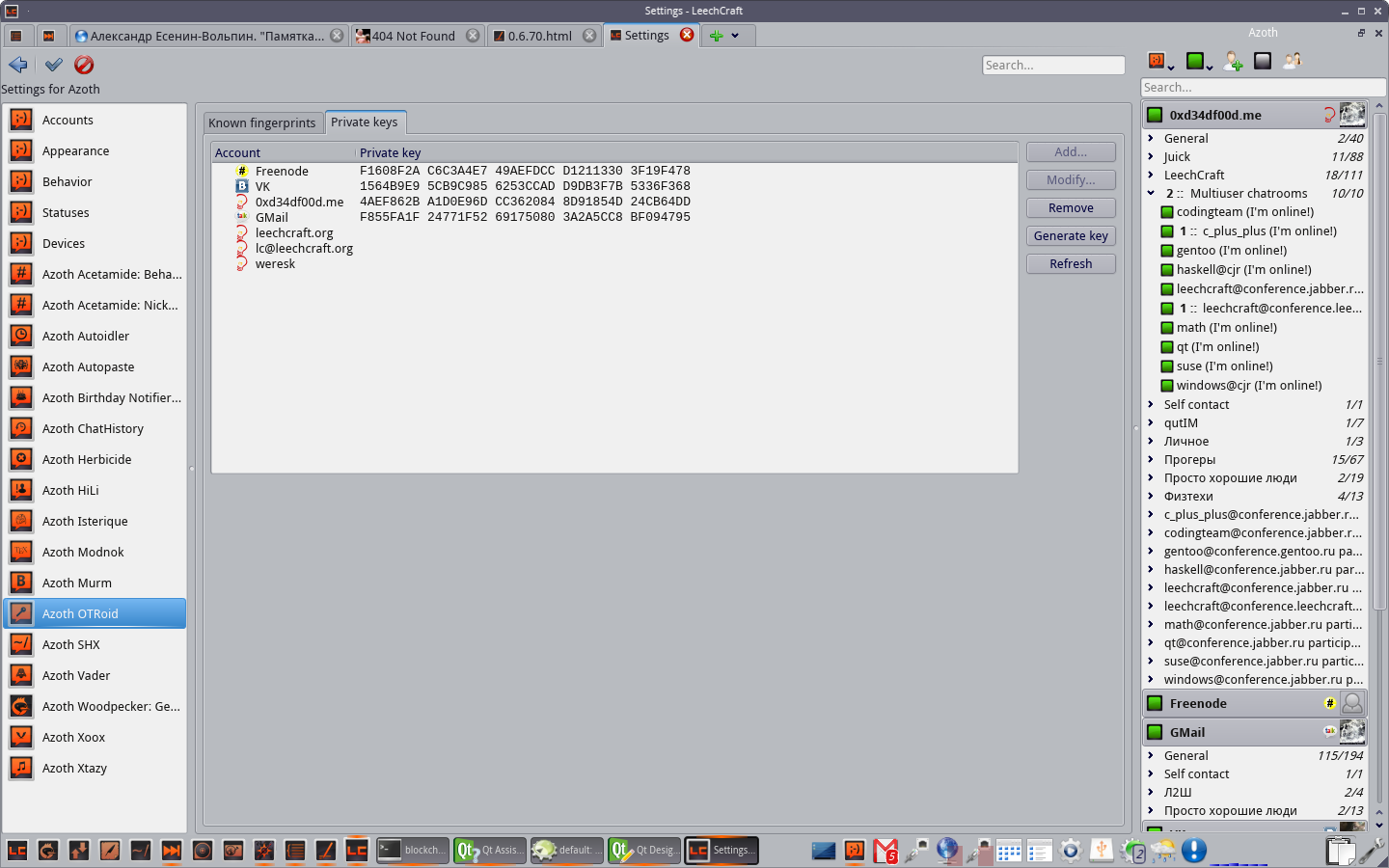The height and width of the screenshot is (868, 1389).
Task: Cancel changes with the red prohibition icon
Action: pos(84,65)
